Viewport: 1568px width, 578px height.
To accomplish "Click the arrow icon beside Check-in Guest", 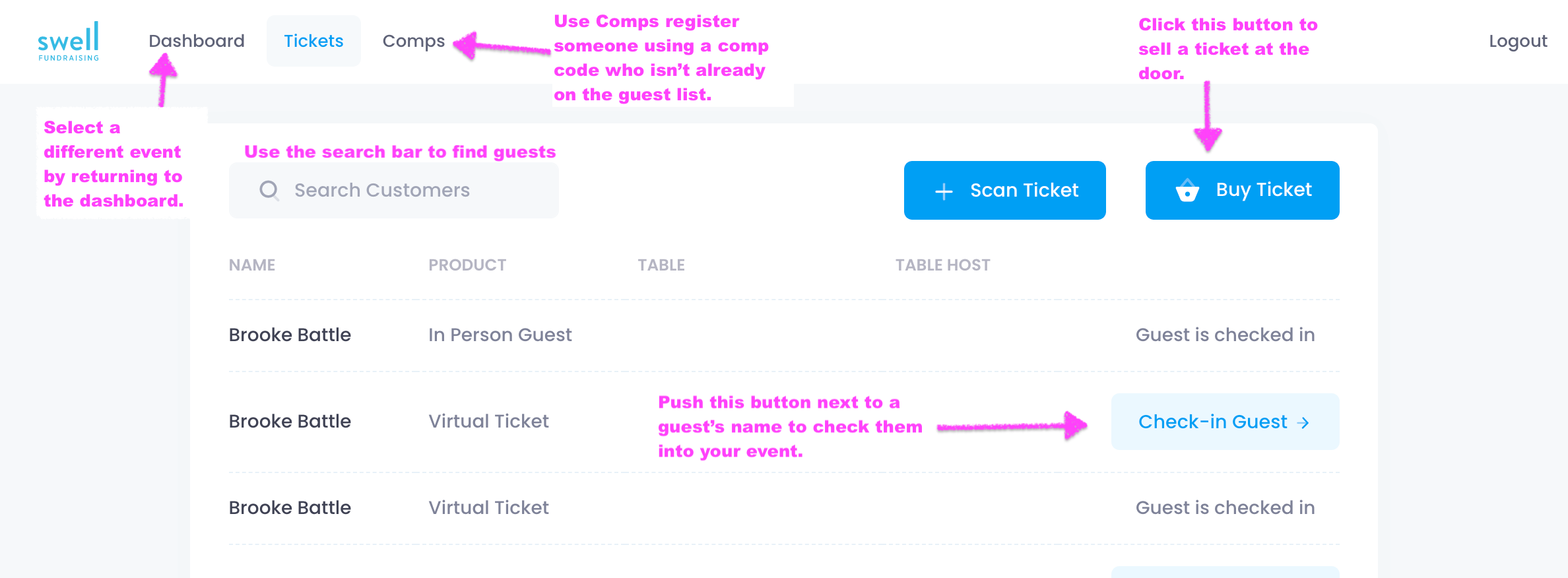I will [x=1303, y=422].
